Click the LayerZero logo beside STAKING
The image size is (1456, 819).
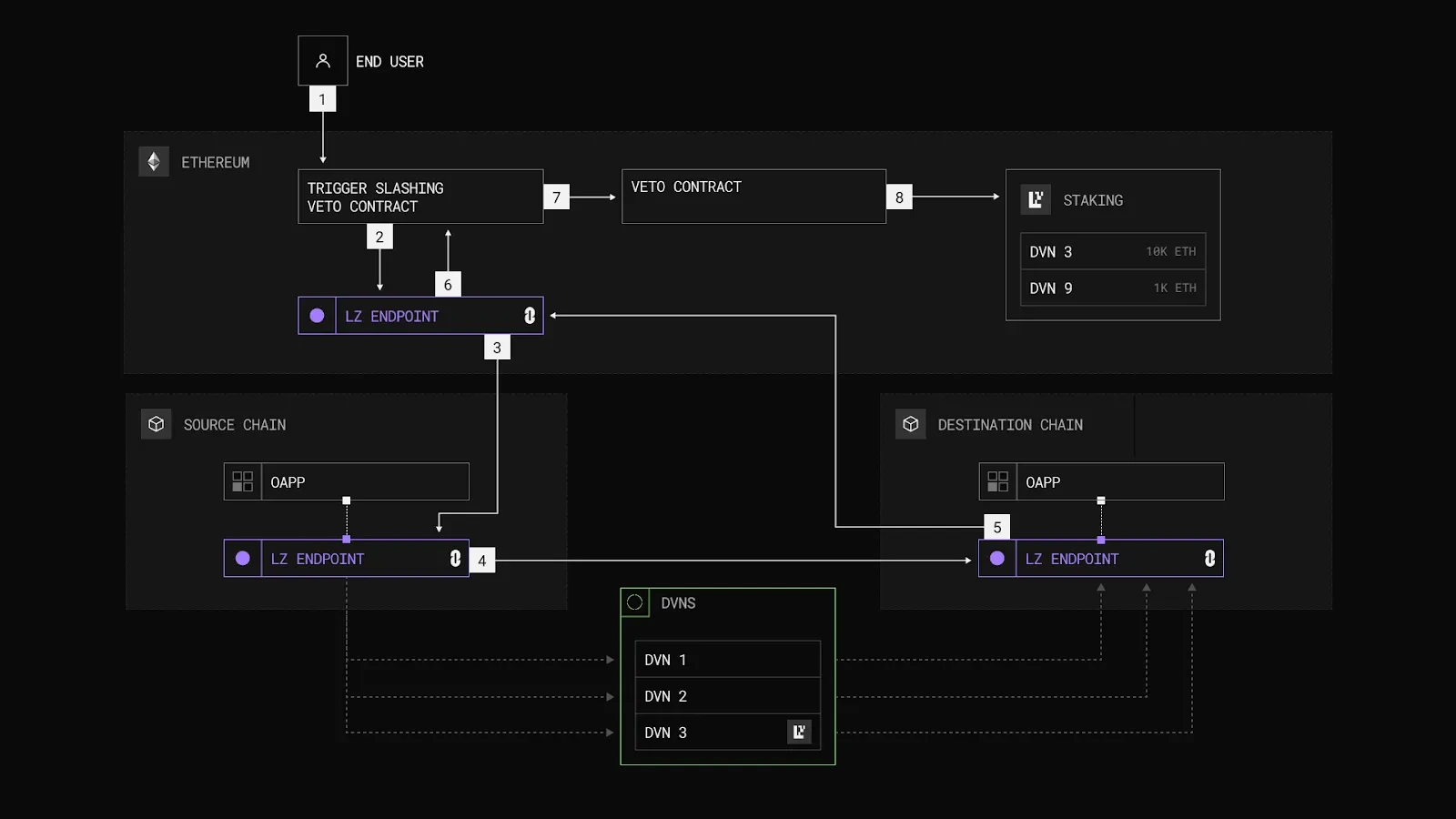click(x=1035, y=199)
